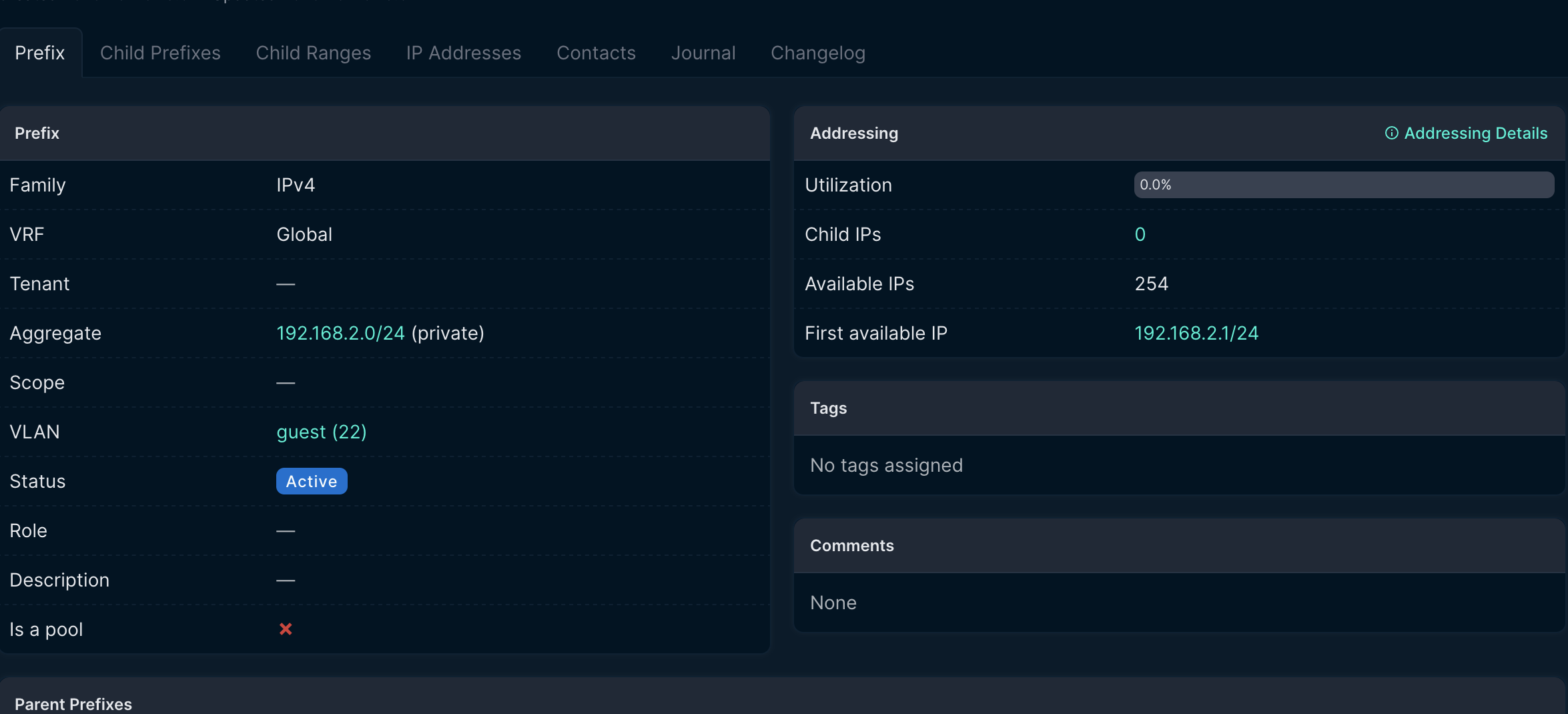Screen dimensions: 1568x714
Task: Select the Contacts tab
Action: [x=596, y=53]
